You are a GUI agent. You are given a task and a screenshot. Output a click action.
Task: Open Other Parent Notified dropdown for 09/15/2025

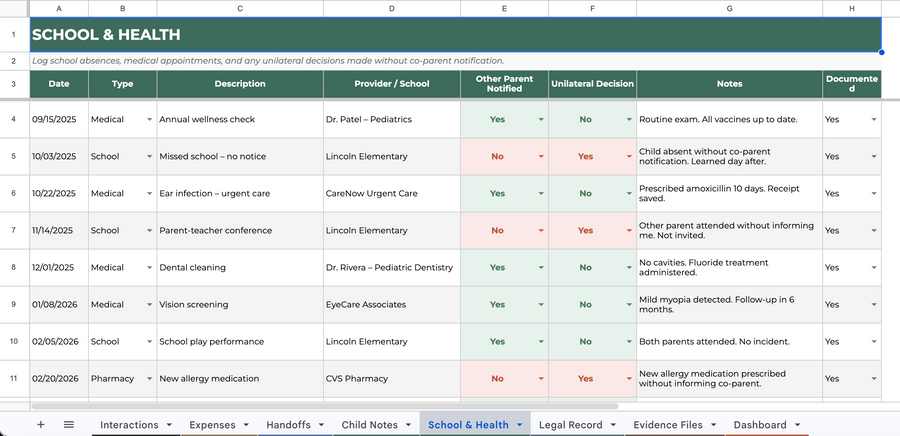(541, 119)
